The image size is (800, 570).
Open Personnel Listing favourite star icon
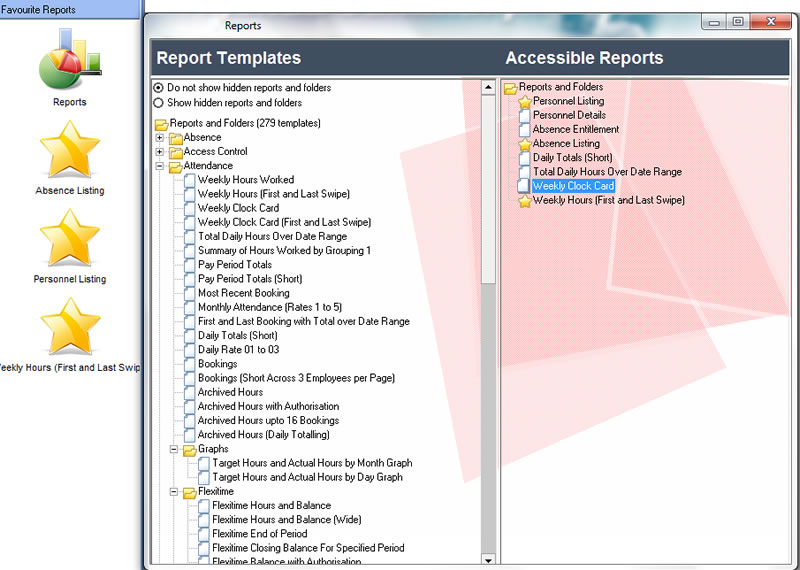point(69,239)
